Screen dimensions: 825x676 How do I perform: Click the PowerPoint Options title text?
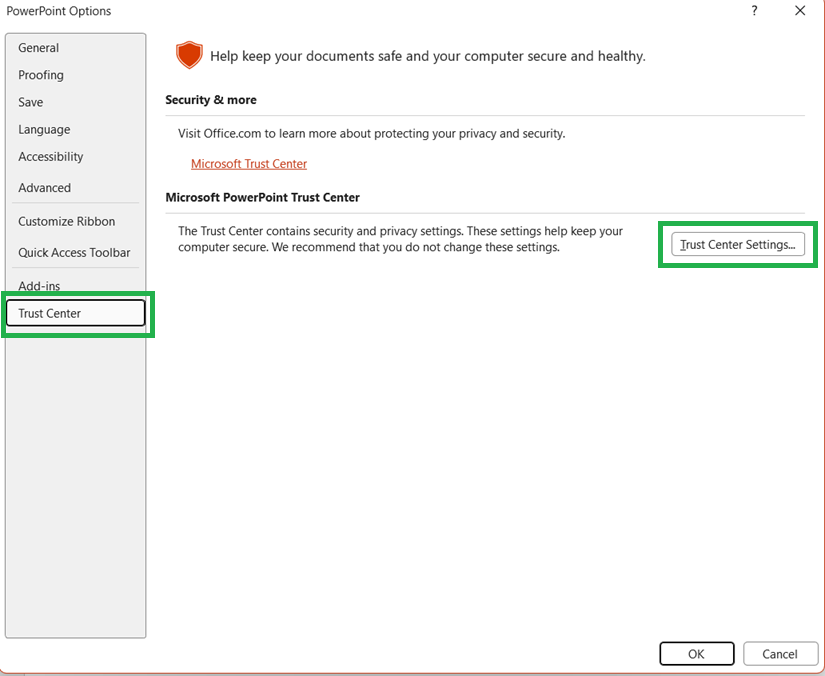click(59, 11)
